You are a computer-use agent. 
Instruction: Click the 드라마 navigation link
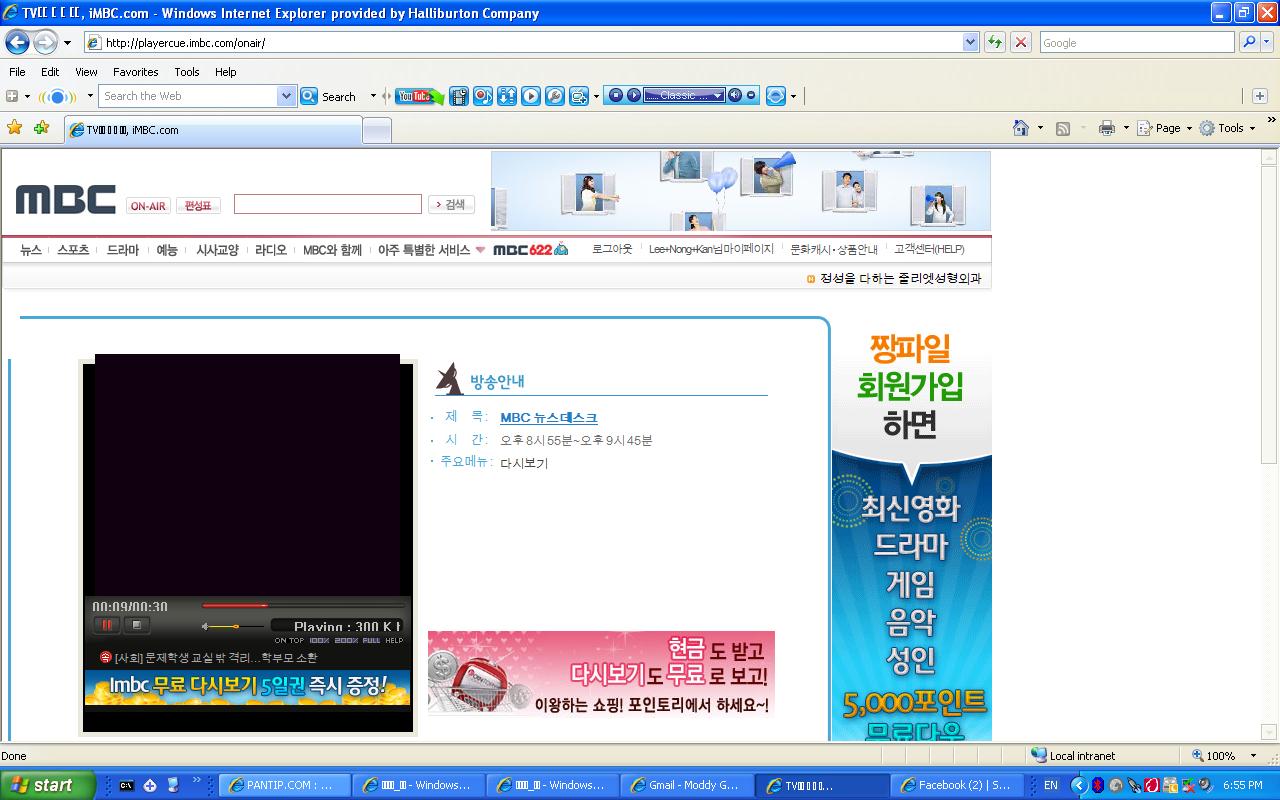(x=123, y=250)
